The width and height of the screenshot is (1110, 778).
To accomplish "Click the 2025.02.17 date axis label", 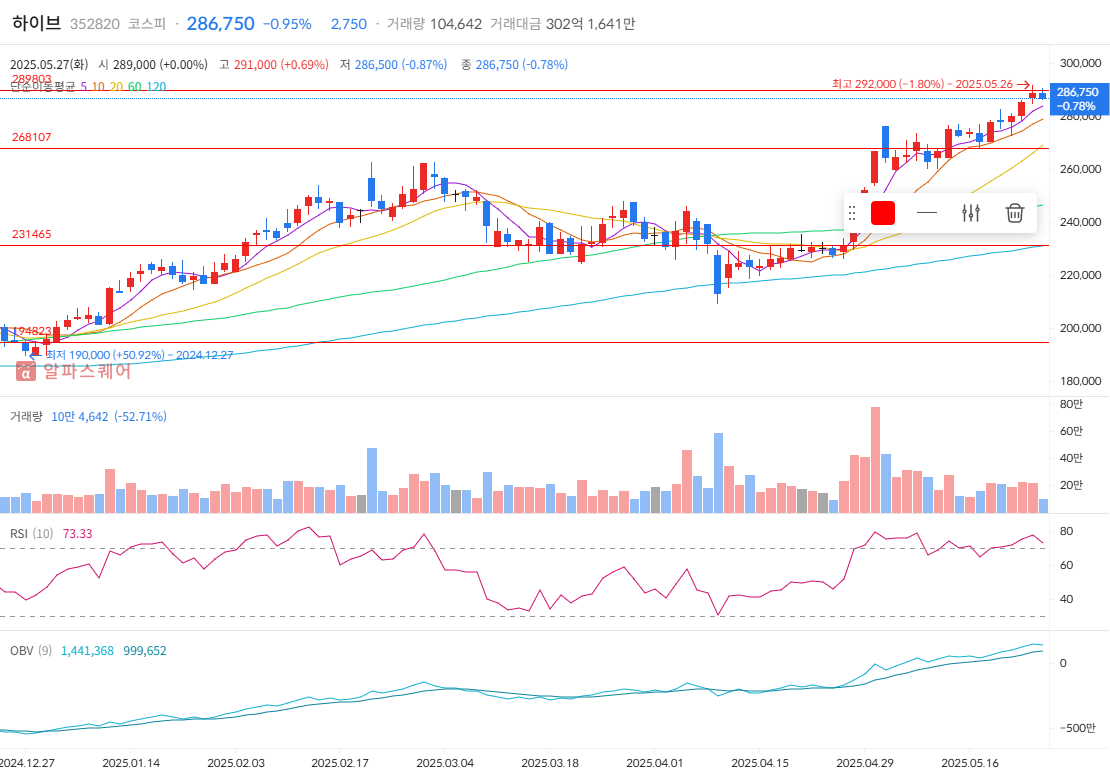I will pyautogui.click(x=340, y=763).
